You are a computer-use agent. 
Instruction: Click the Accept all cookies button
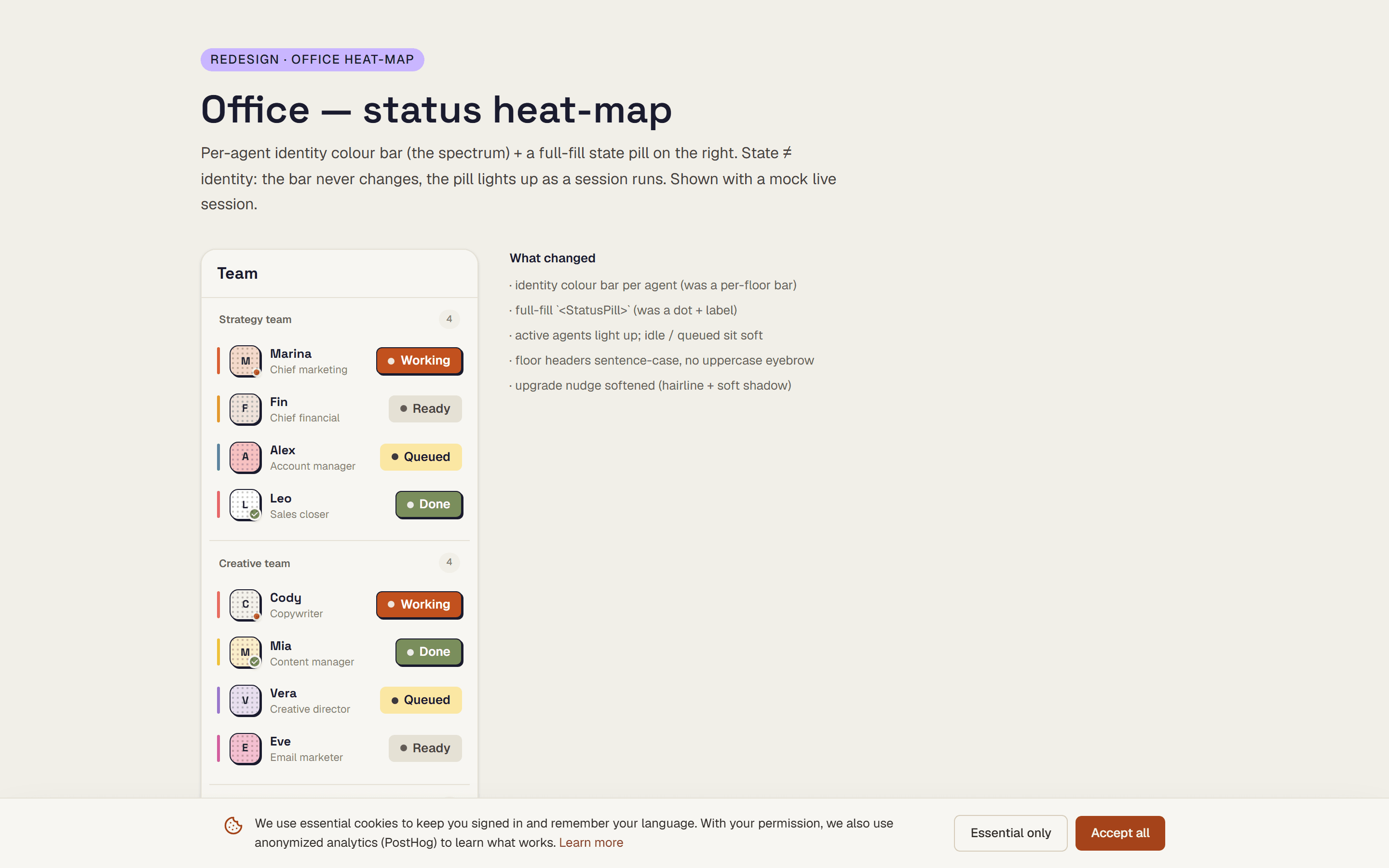[1120, 833]
